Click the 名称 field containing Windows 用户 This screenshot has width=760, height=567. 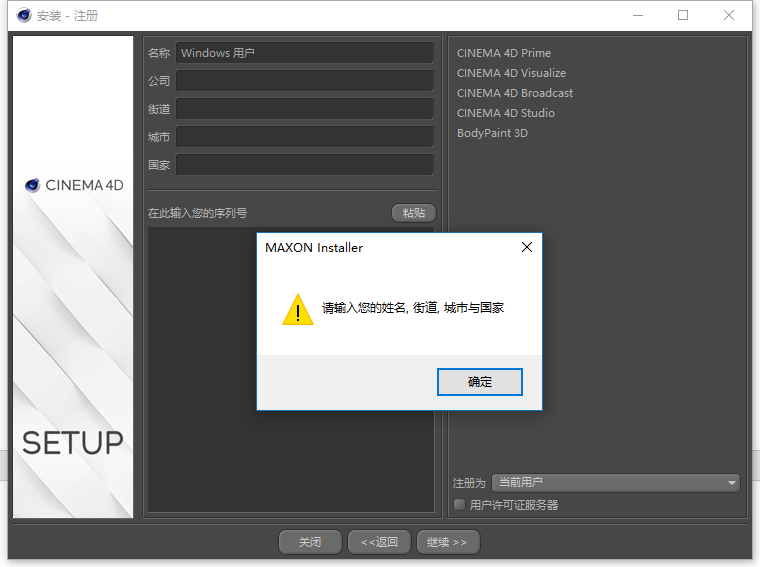click(304, 53)
